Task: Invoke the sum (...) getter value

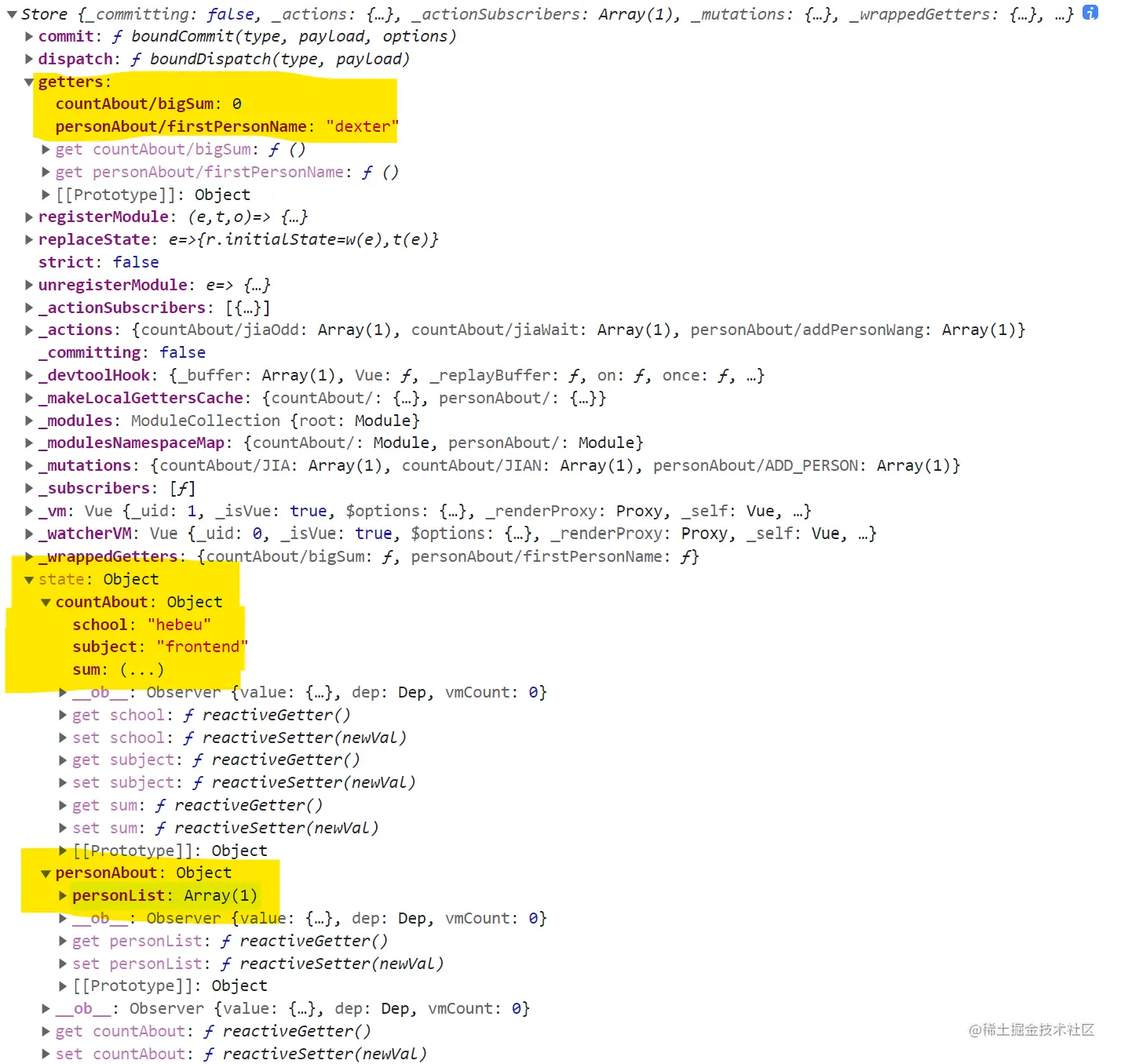Action: [x=142, y=670]
